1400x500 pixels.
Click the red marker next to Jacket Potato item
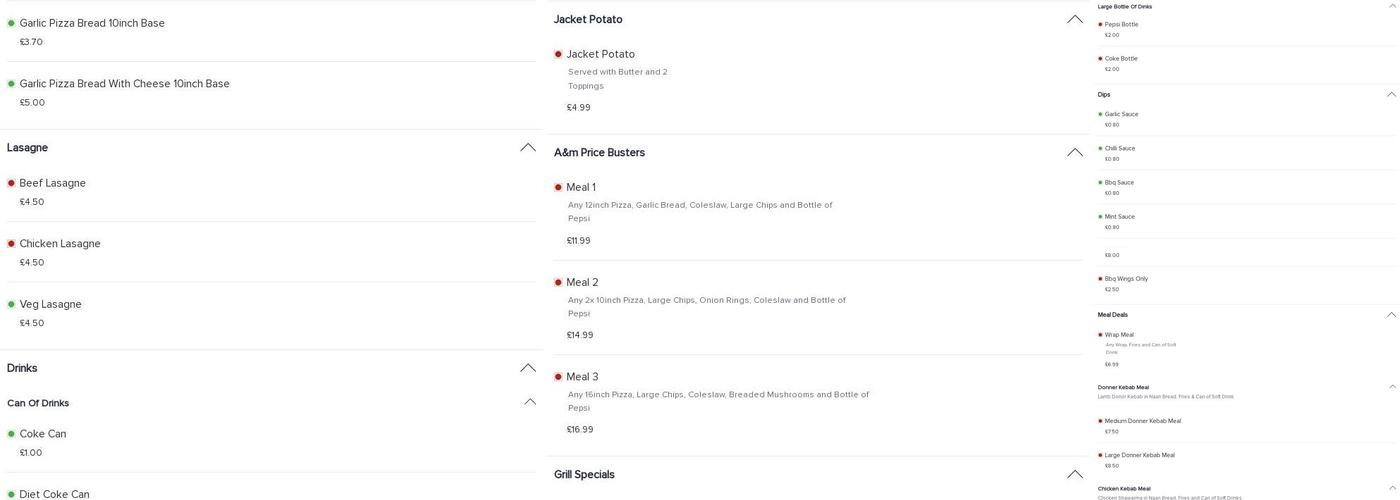(x=558, y=54)
